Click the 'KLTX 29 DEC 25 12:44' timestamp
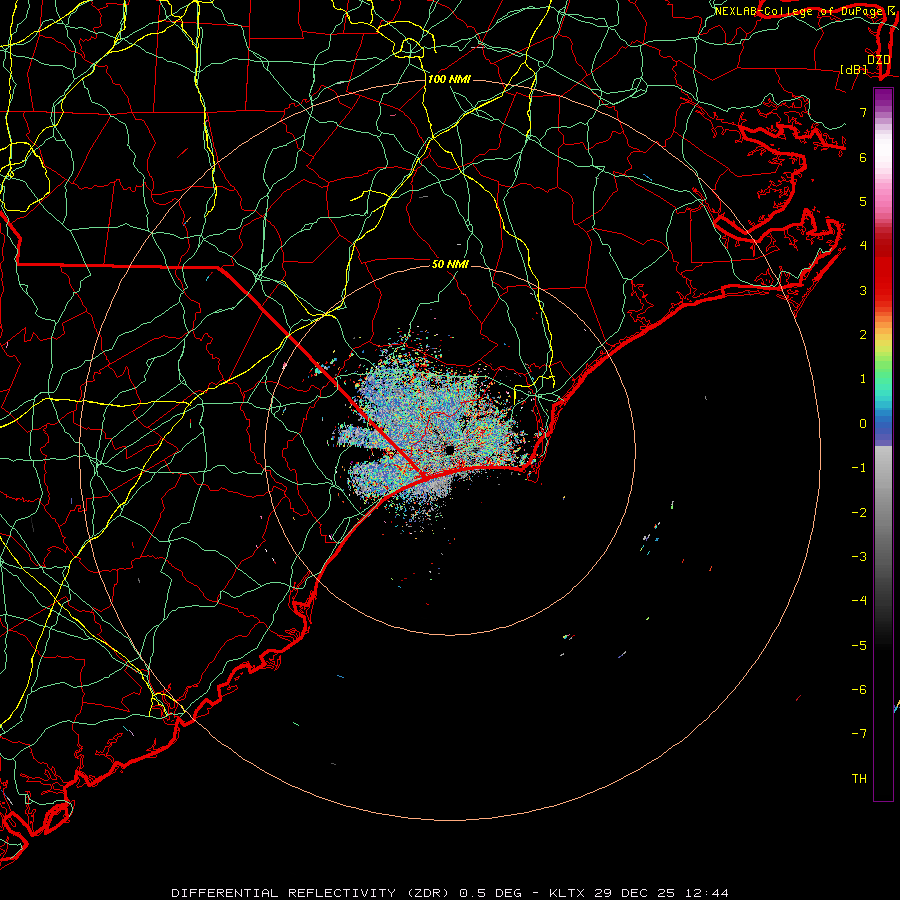 (x=639, y=893)
